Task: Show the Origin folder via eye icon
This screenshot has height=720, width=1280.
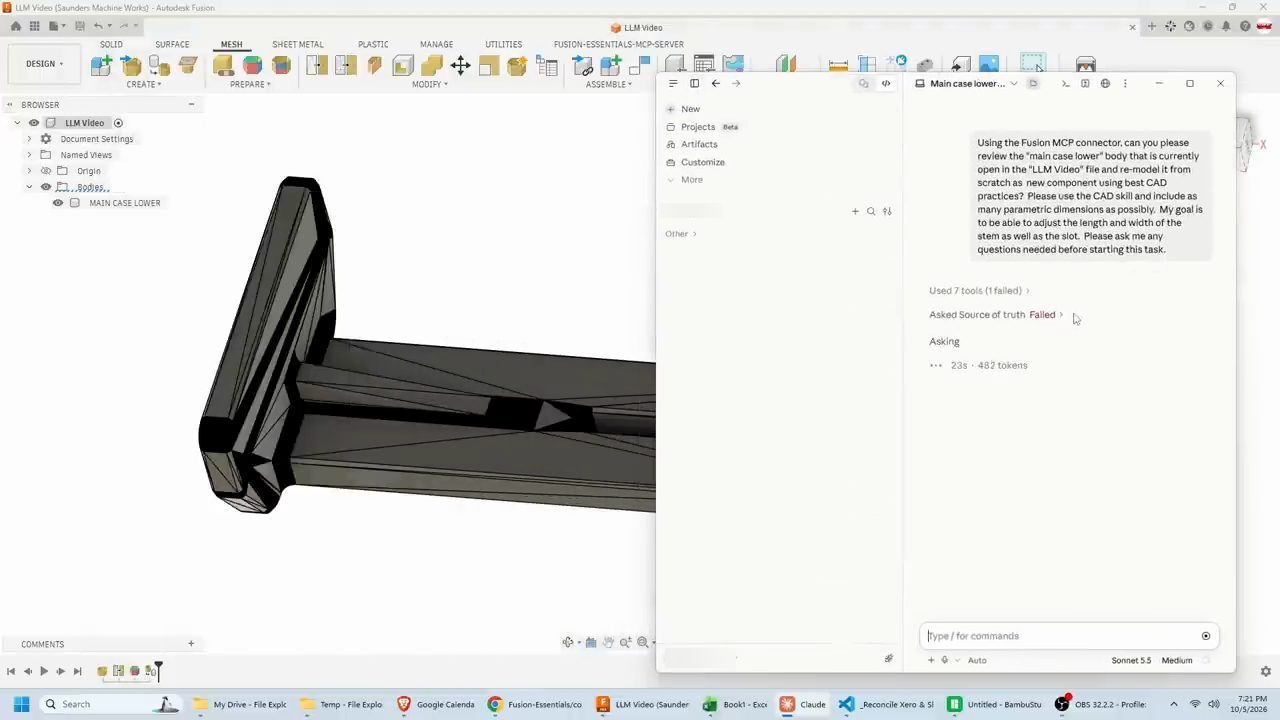Action: tap(46, 171)
